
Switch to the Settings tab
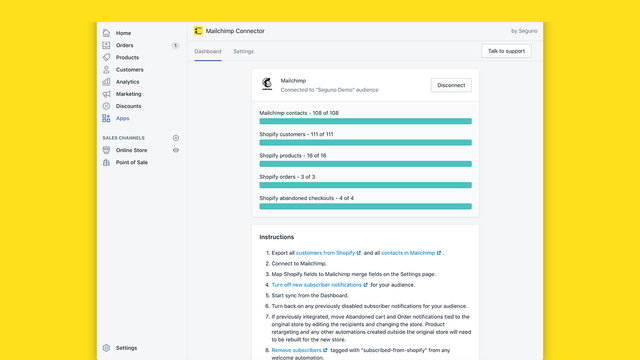(x=243, y=51)
